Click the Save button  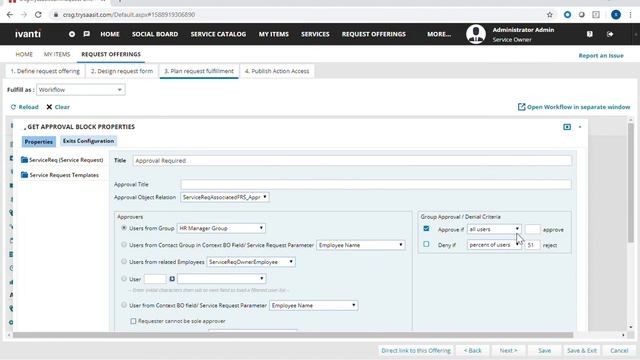click(x=544, y=351)
